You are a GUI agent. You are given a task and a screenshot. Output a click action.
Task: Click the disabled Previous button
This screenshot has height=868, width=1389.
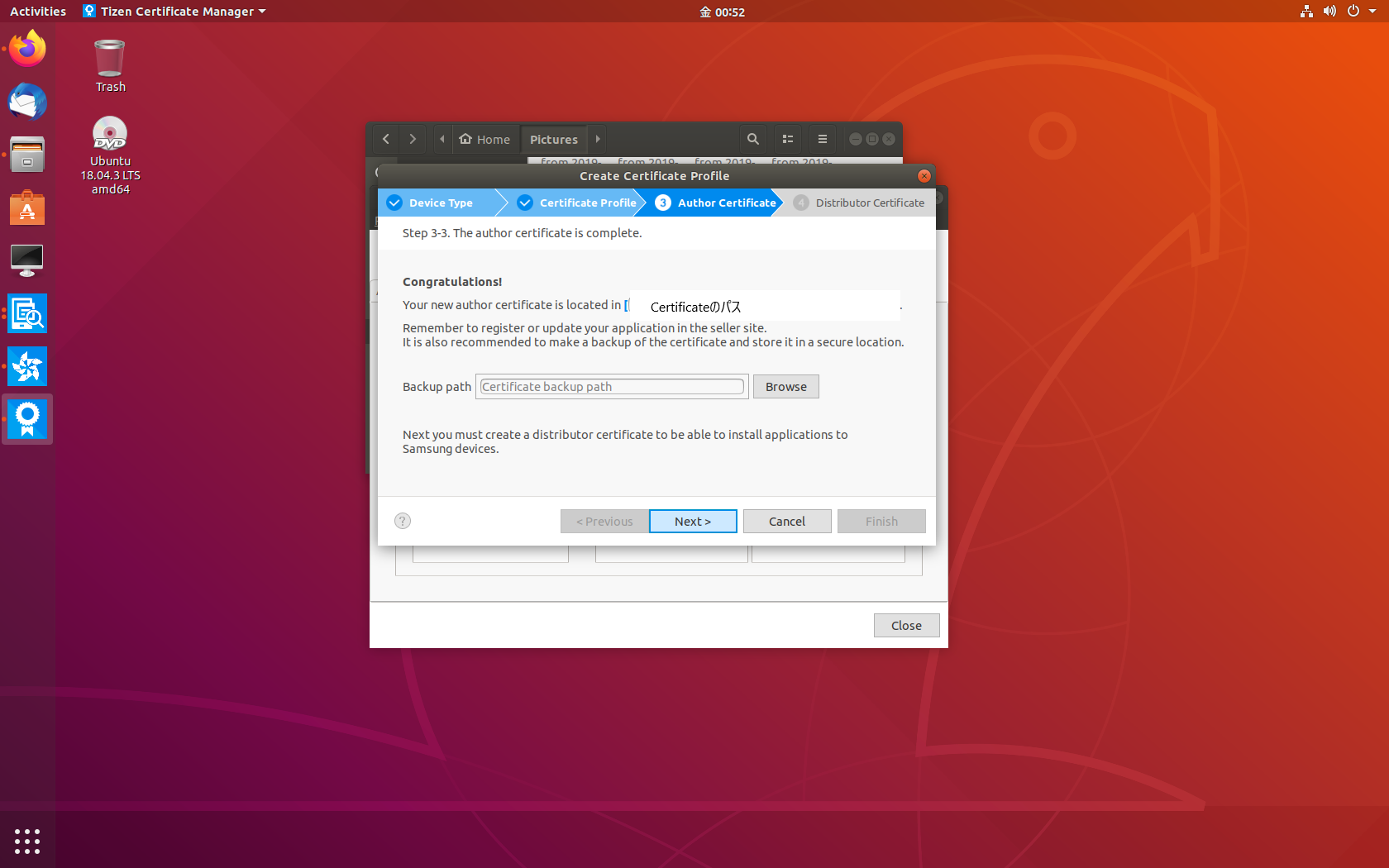[604, 522]
